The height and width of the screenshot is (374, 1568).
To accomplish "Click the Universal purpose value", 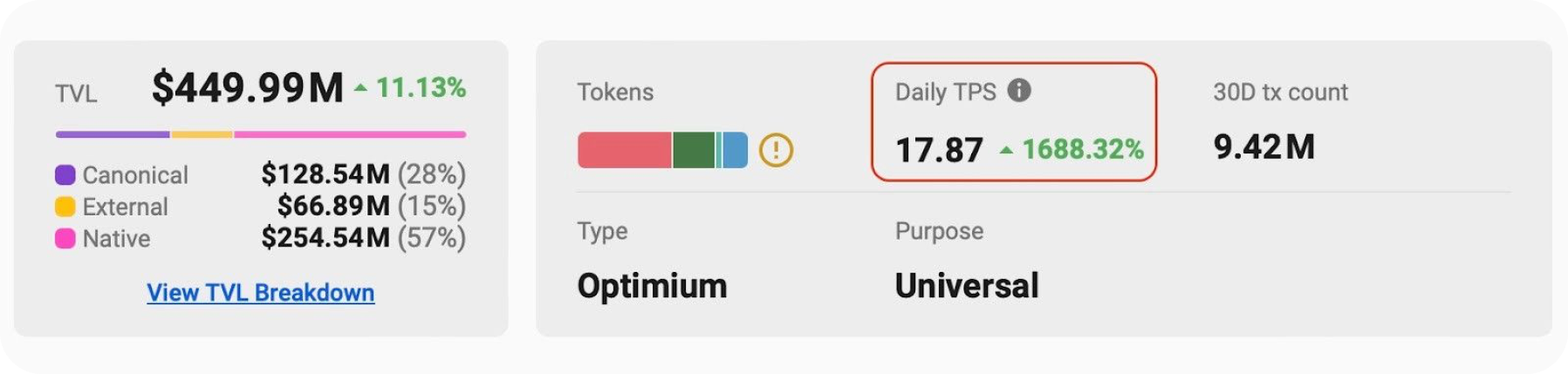I will [967, 286].
